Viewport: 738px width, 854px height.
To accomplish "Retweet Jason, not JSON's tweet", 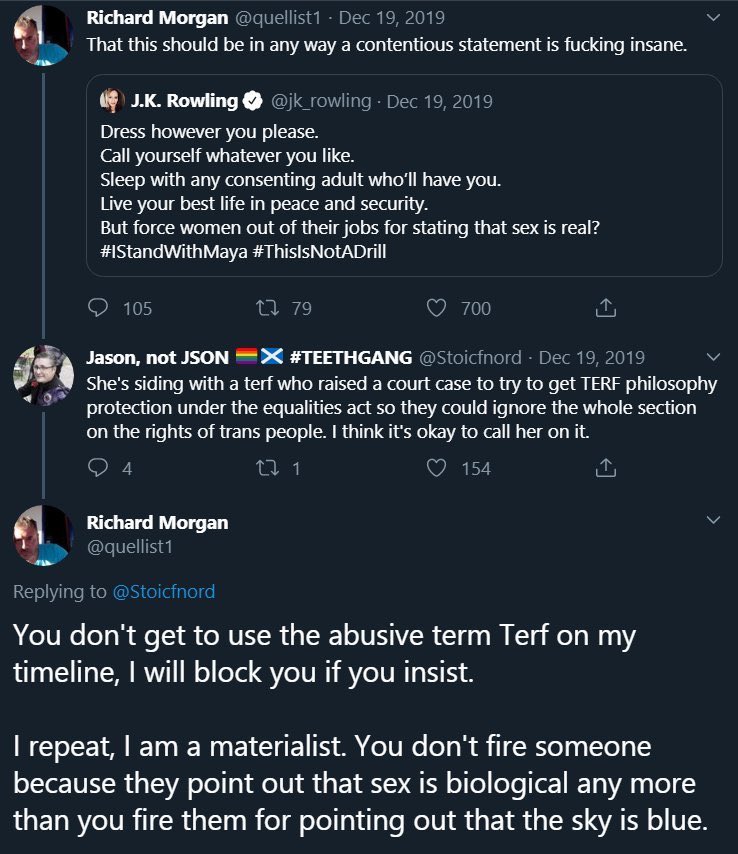I will click(266, 467).
